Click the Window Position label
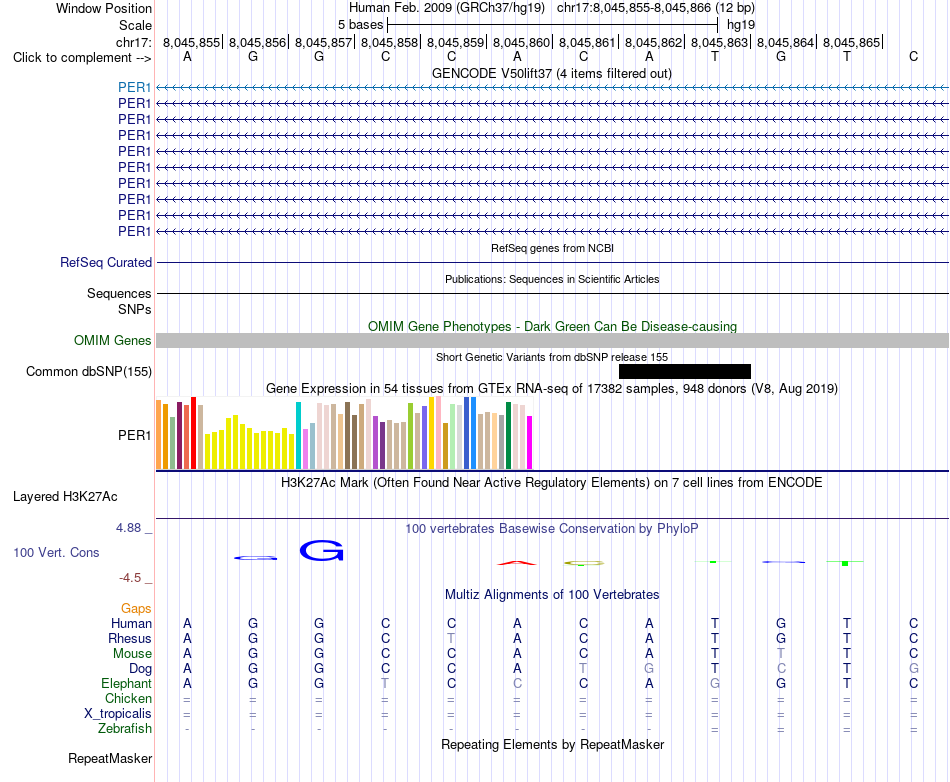Image resolution: width=950 pixels, height=782 pixels. [x=104, y=8]
